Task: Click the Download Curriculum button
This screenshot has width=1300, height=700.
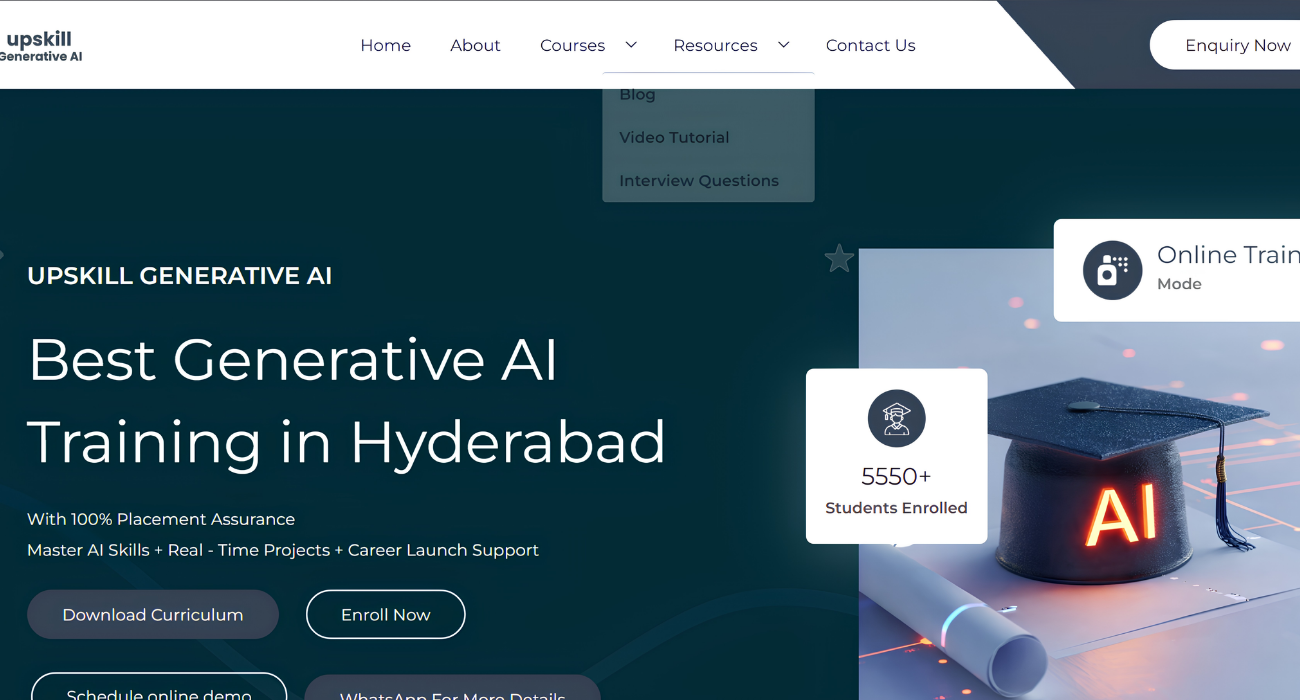Action: point(153,614)
